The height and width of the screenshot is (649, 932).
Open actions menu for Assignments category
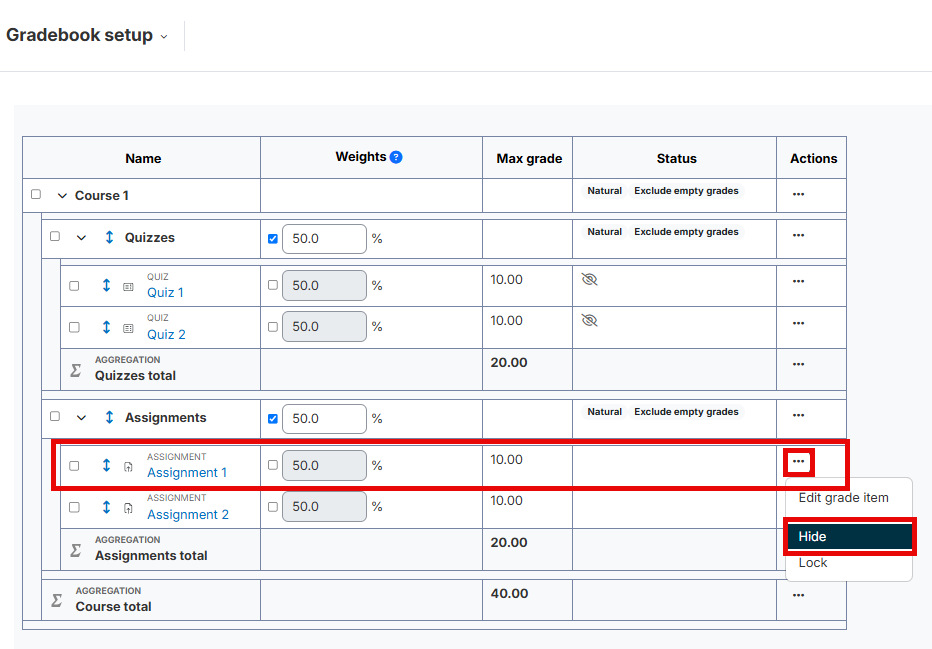798,415
